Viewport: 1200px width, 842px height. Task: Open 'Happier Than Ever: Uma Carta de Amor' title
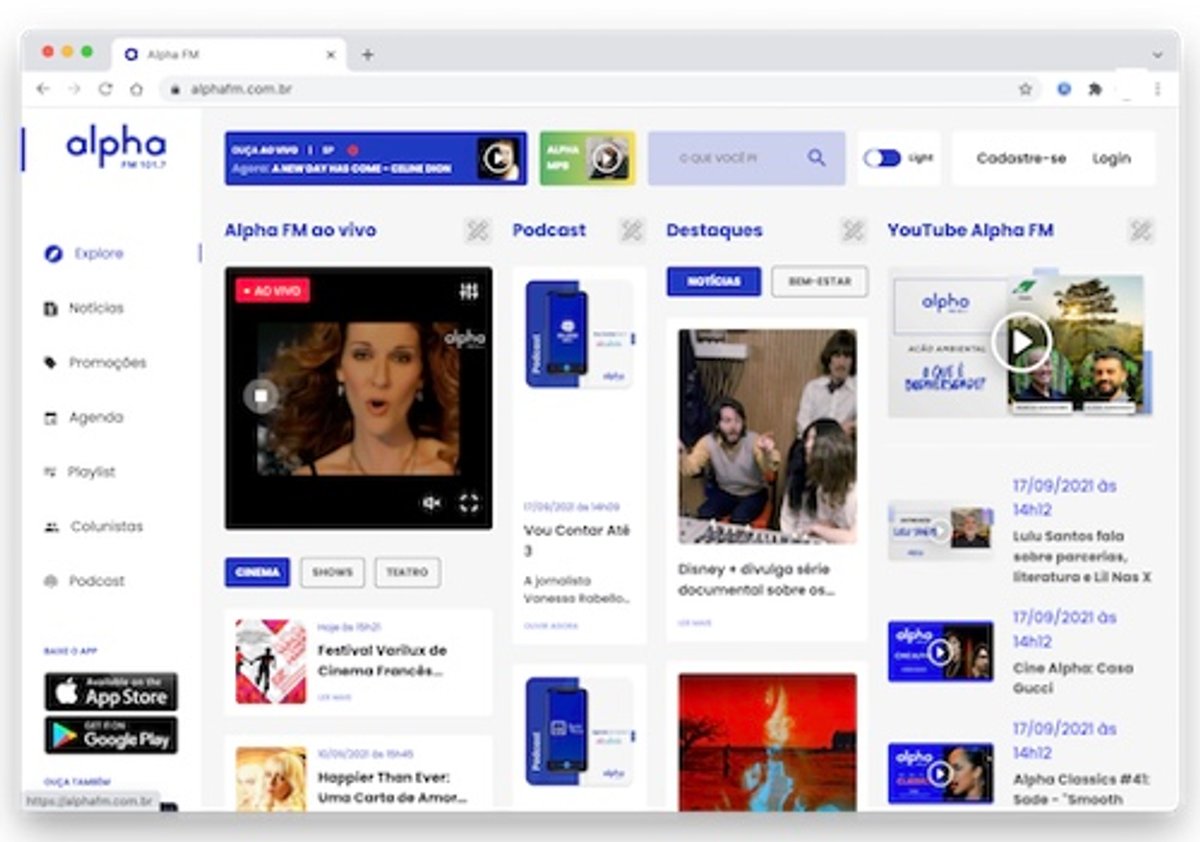pyautogui.click(x=392, y=787)
